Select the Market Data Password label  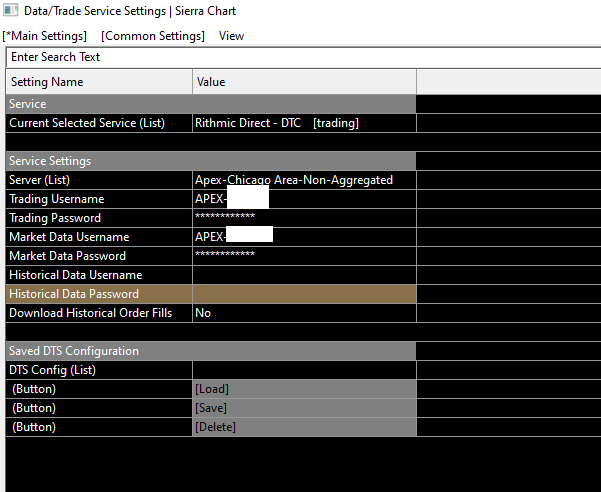[x=67, y=256]
